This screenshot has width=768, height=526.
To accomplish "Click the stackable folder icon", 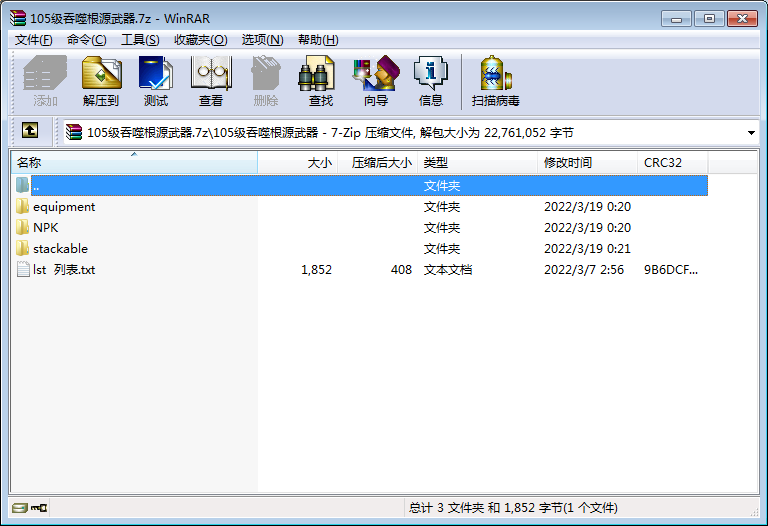I will 23,248.
